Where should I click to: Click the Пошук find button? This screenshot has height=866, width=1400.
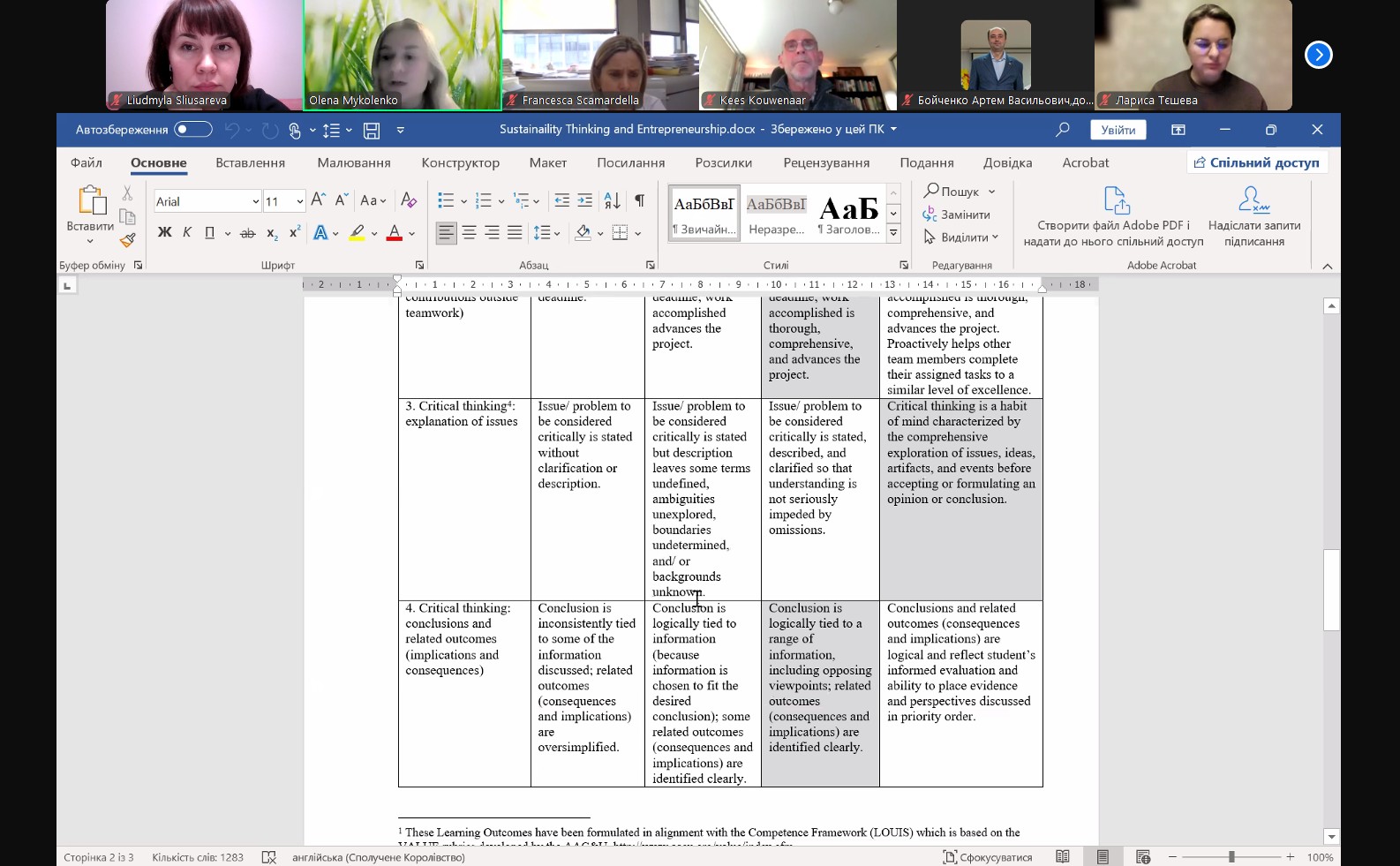(960, 192)
